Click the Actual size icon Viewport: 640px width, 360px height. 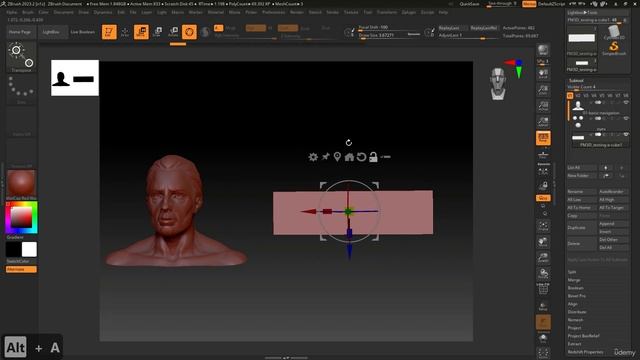click(543, 106)
